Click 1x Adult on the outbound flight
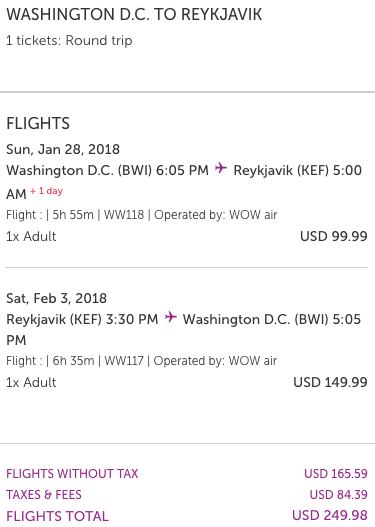The height and width of the screenshot is (527, 375). click(x=31, y=236)
